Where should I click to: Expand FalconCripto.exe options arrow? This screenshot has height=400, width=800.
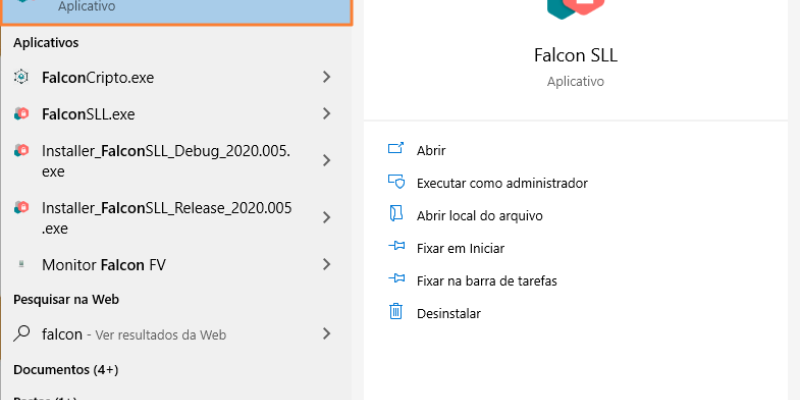pyautogui.click(x=327, y=77)
